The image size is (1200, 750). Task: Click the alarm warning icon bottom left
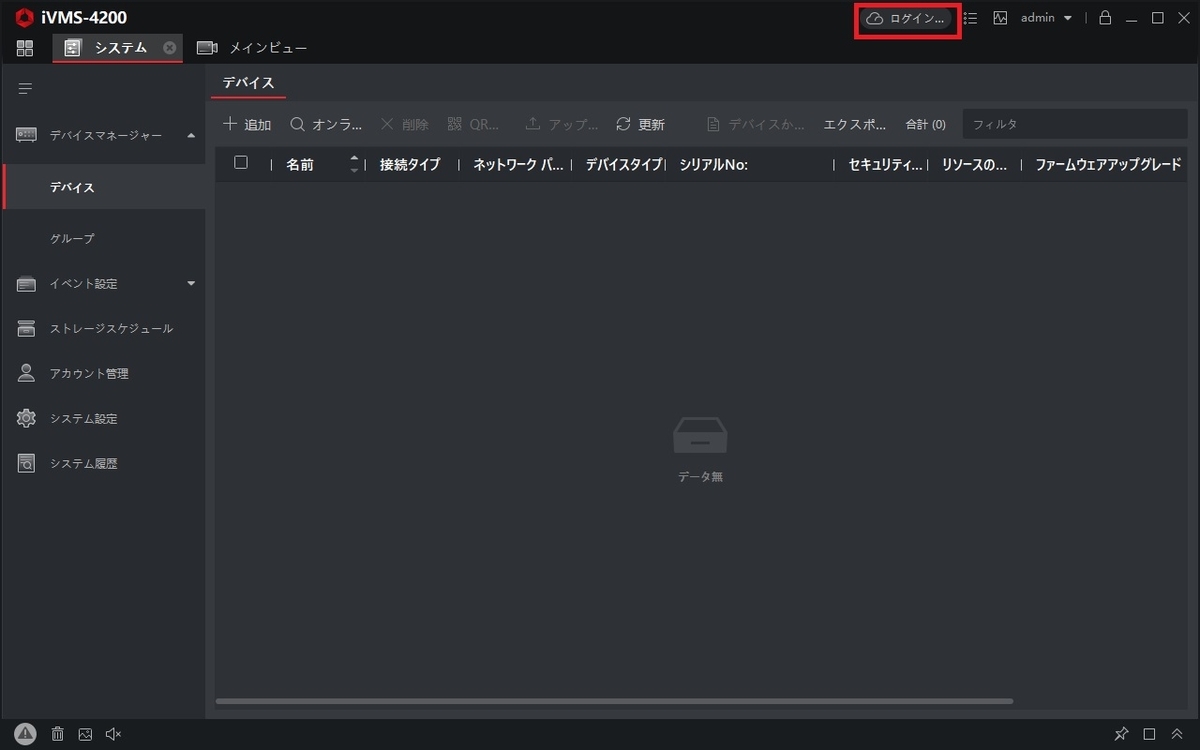[25, 733]
